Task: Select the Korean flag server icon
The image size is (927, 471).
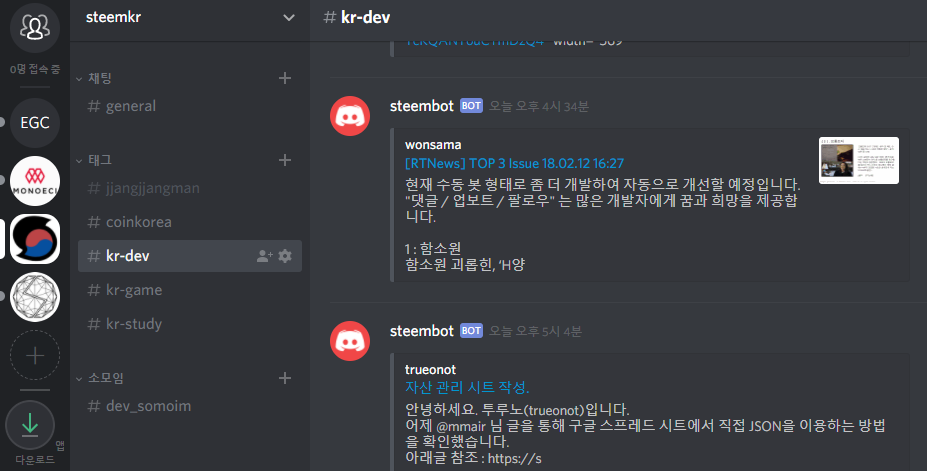Action: [35, 239]
